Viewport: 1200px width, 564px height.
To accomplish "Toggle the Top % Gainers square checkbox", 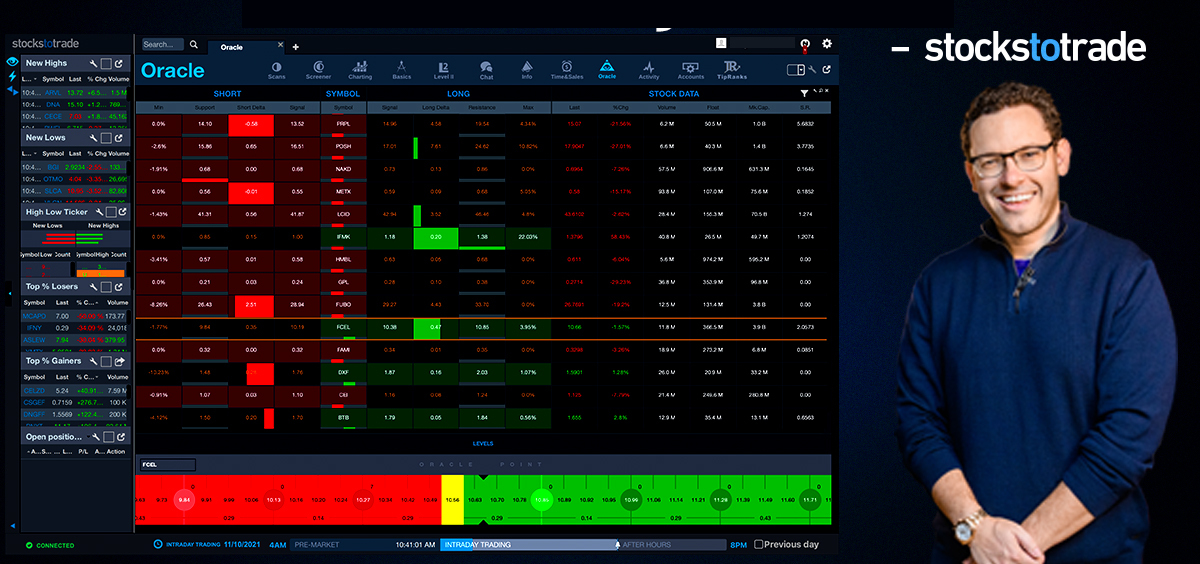I will point(107,361).
